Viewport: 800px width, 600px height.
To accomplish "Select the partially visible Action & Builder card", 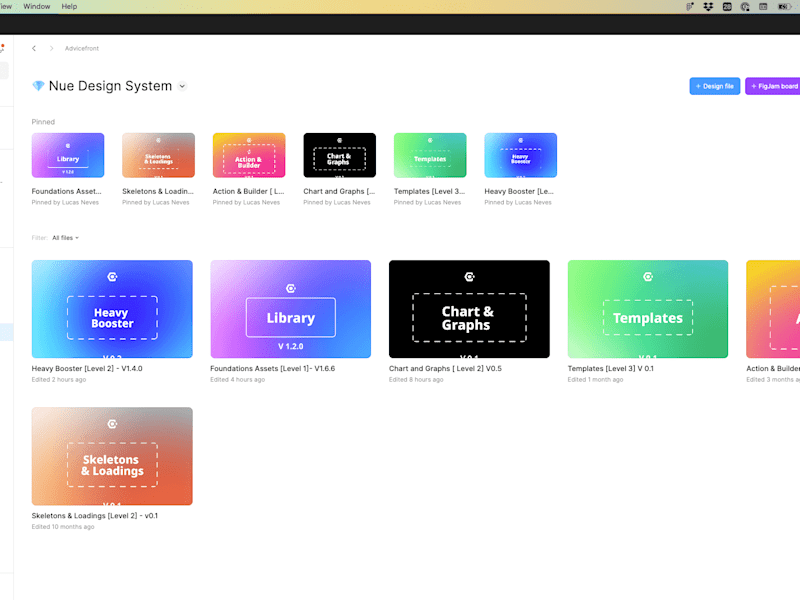I will point(773,309).
